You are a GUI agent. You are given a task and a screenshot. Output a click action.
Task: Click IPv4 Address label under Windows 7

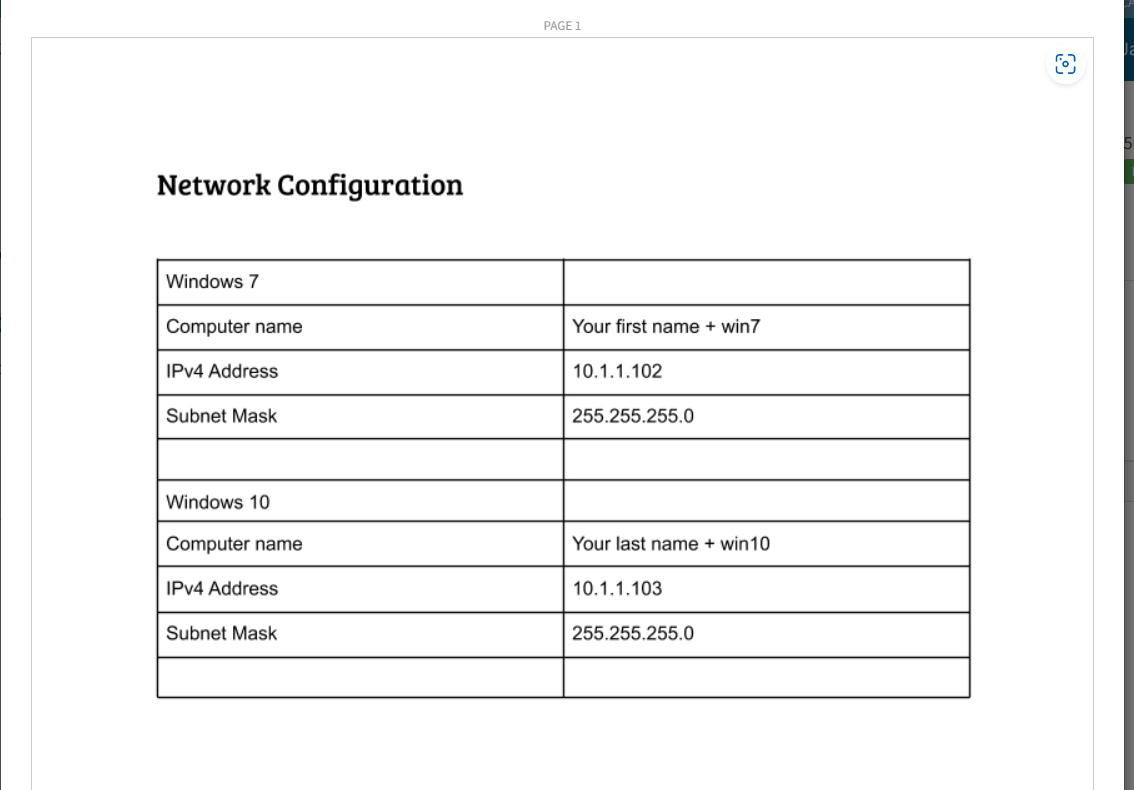(x=221, y=371)
